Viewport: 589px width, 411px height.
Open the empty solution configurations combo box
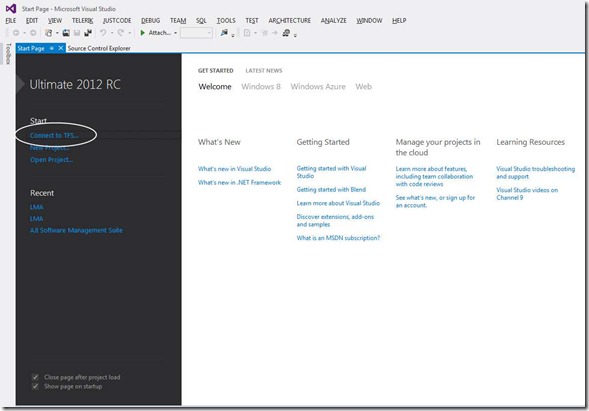(196, 33)
